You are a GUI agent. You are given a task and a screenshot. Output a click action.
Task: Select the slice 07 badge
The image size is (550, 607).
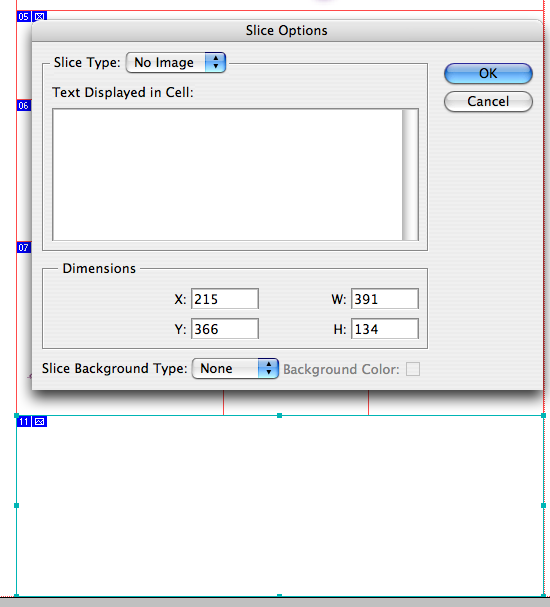[24, 248]
